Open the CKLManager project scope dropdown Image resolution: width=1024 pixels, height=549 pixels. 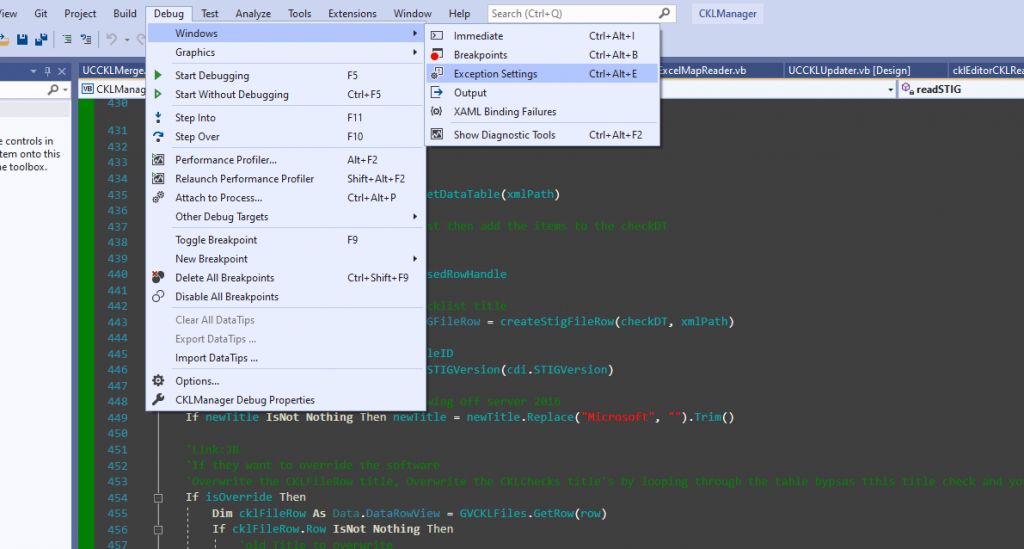tap(114, 89)
